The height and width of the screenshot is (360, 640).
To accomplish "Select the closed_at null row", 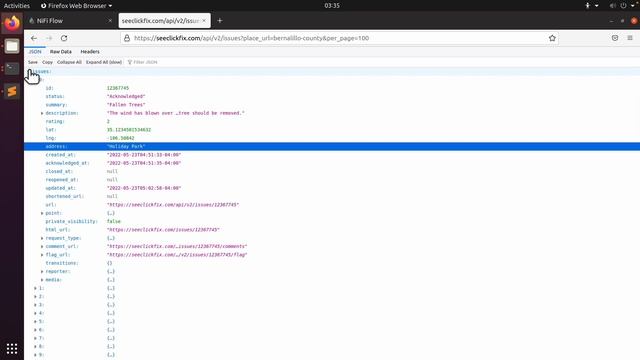I will click(332, 171).
